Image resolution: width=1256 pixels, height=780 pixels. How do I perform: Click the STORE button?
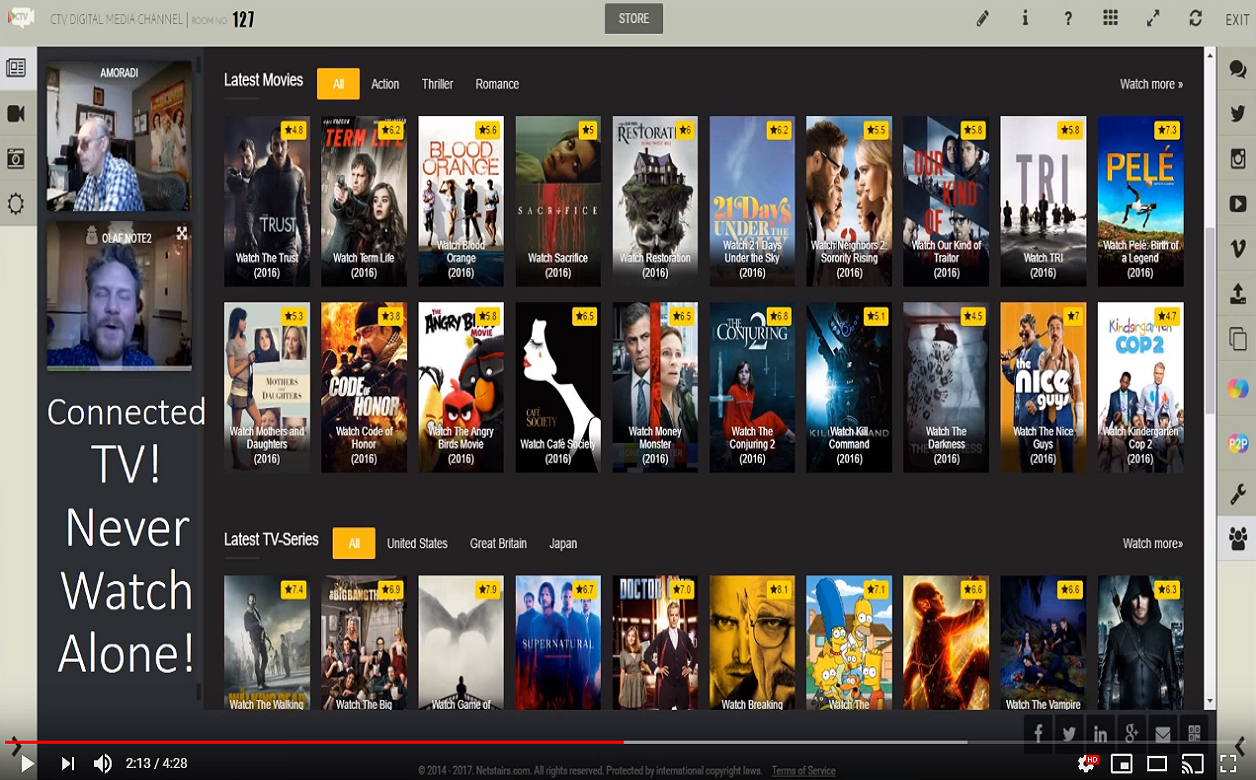(634, 19)
